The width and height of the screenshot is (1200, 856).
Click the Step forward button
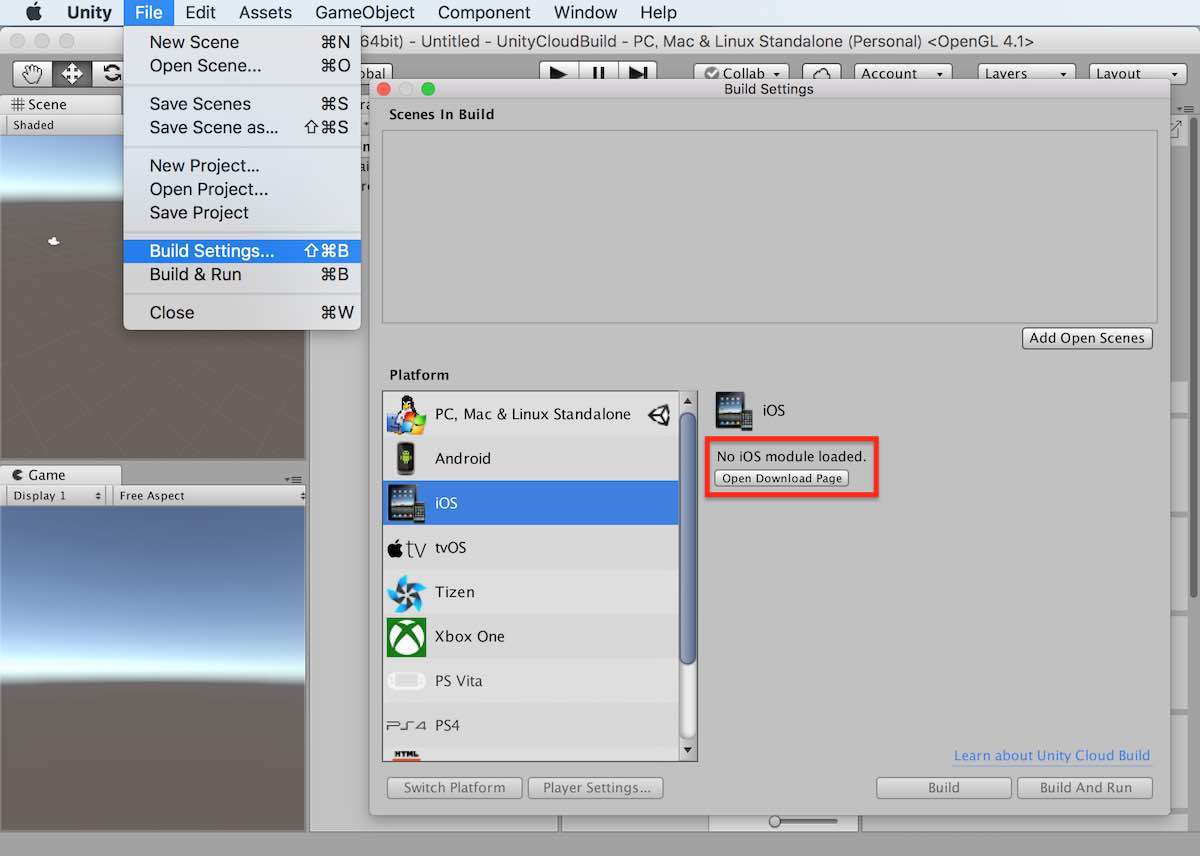pos(637,74)
